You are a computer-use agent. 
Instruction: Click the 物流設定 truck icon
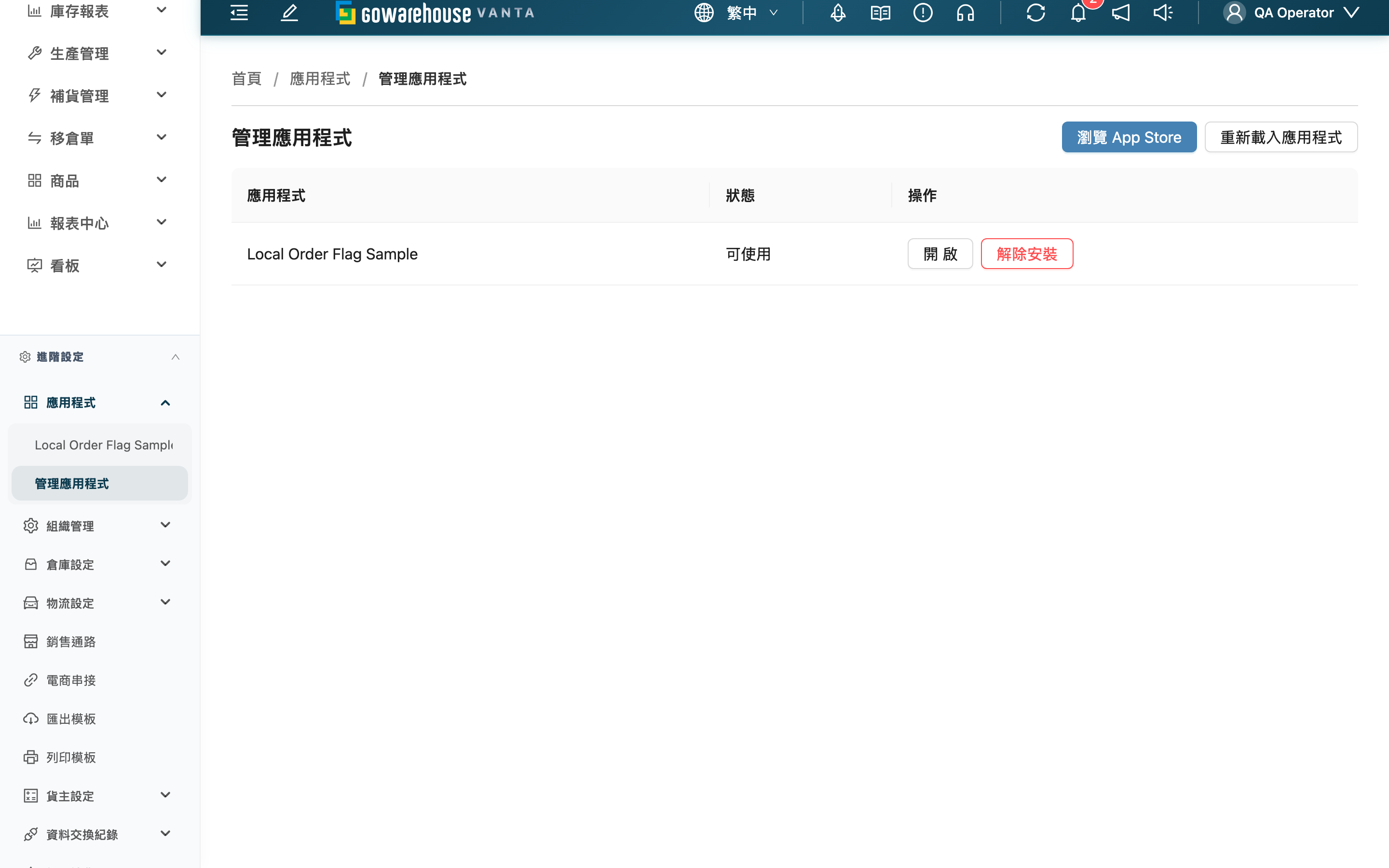click(30, 602)
